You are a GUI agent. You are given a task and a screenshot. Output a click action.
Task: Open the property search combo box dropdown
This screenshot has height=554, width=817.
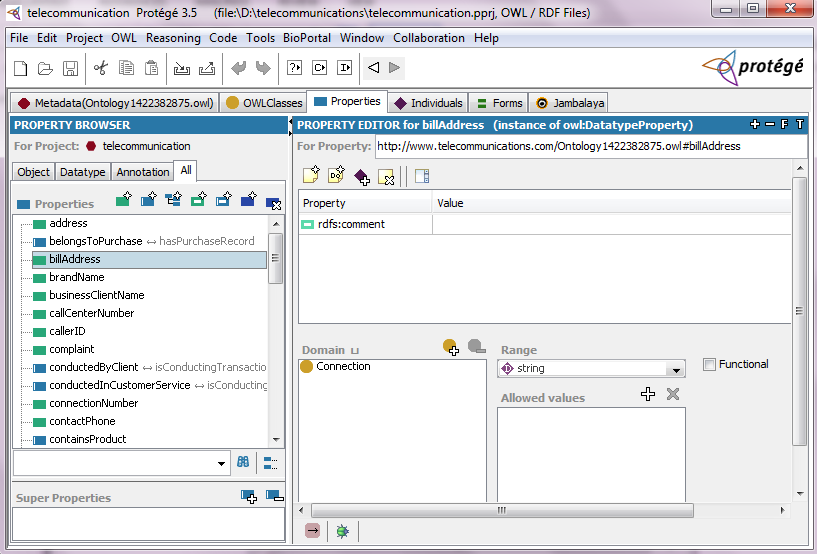tap(221, 463)
